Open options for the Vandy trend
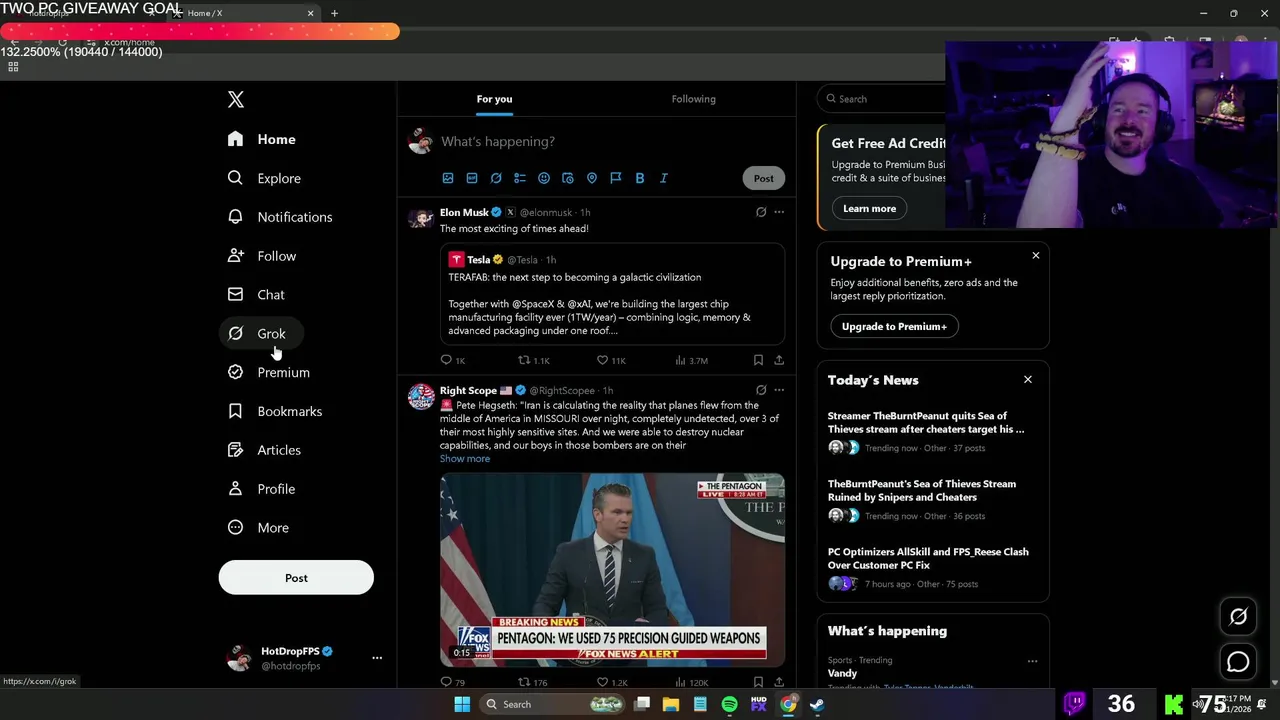Image resolution: width=1280 pixels, height=720 pixels. tap(1032, 661)
